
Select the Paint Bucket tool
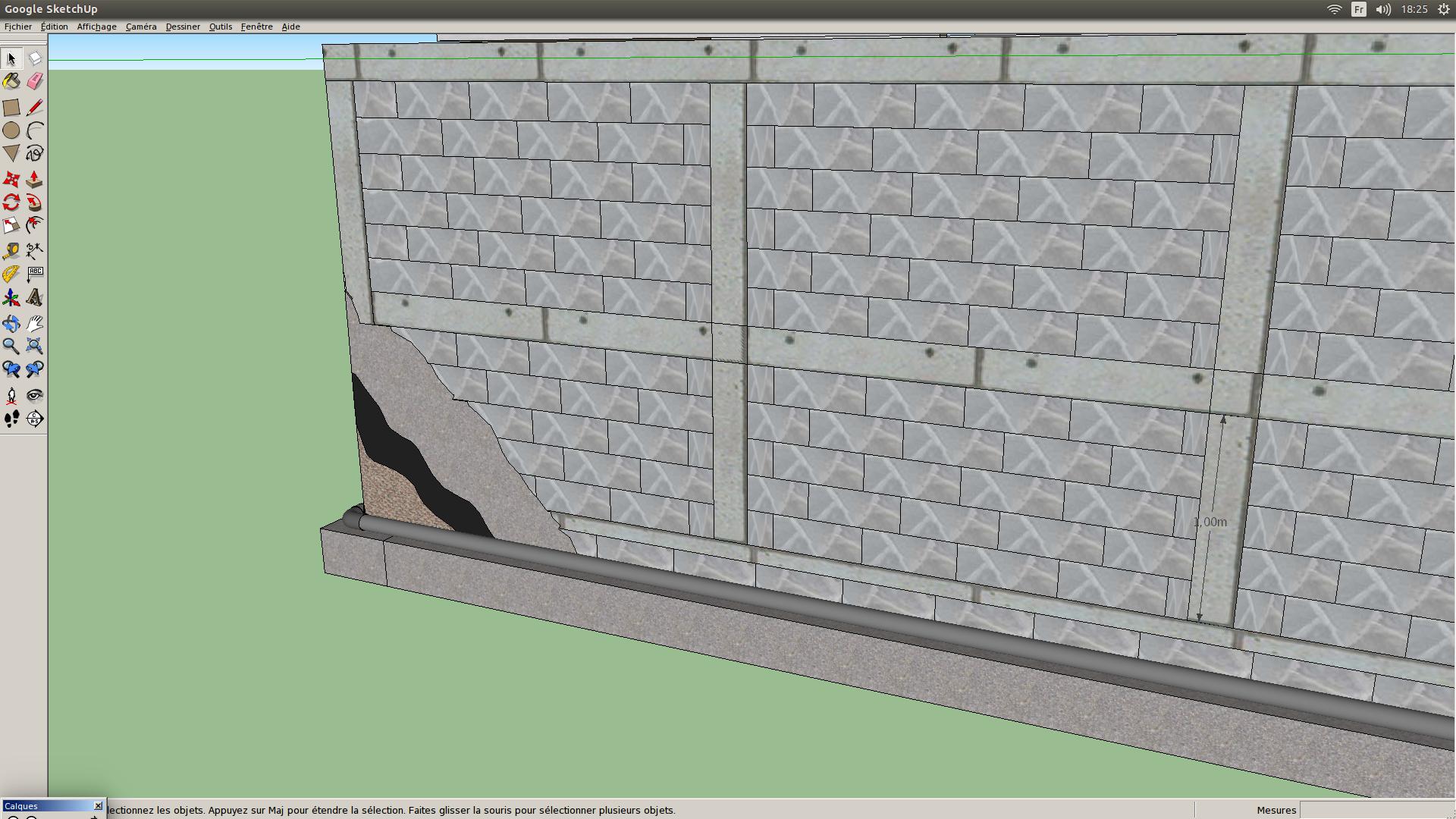(x=11, y=81)
